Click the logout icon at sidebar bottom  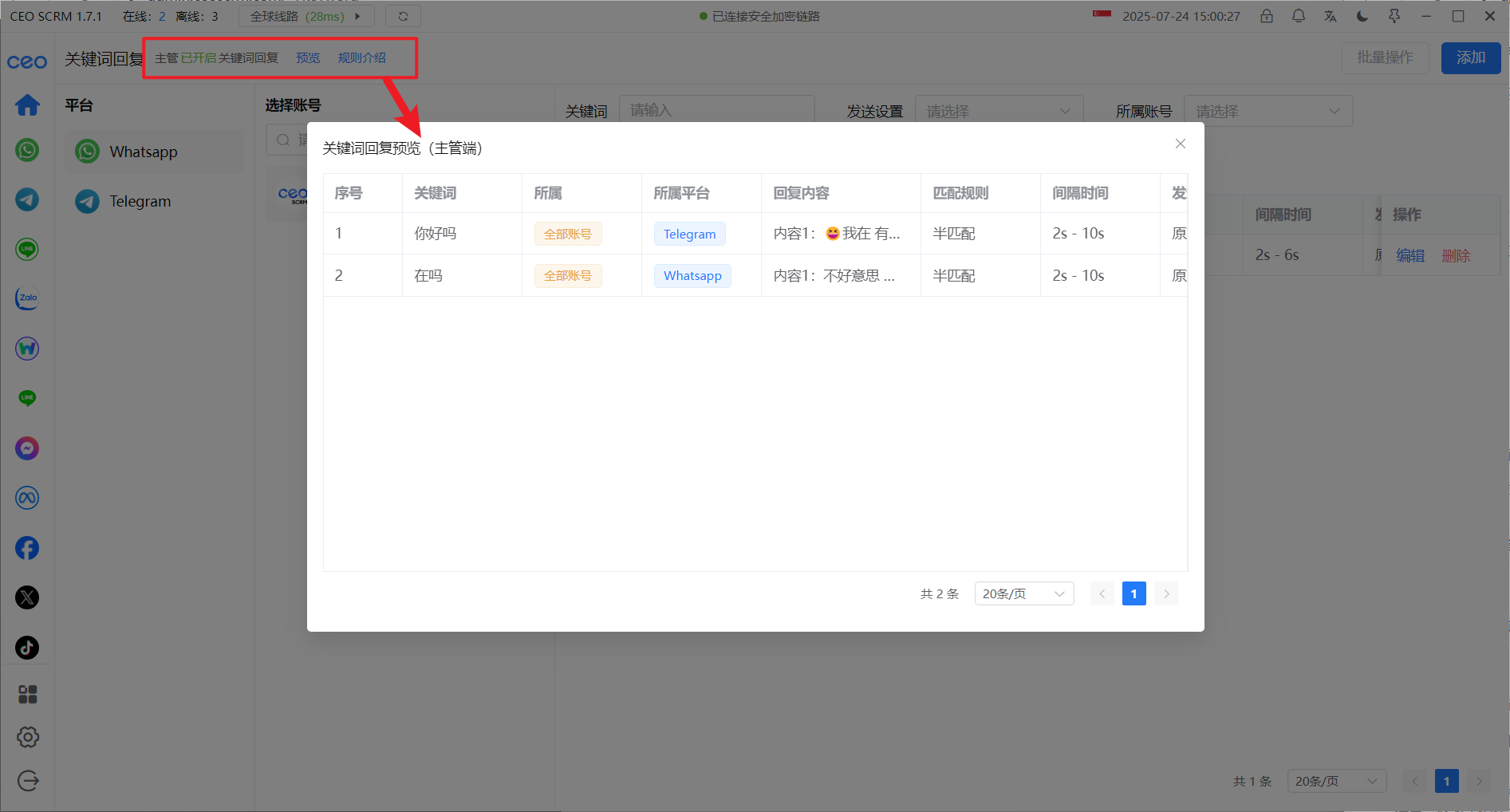coord(28,781)
